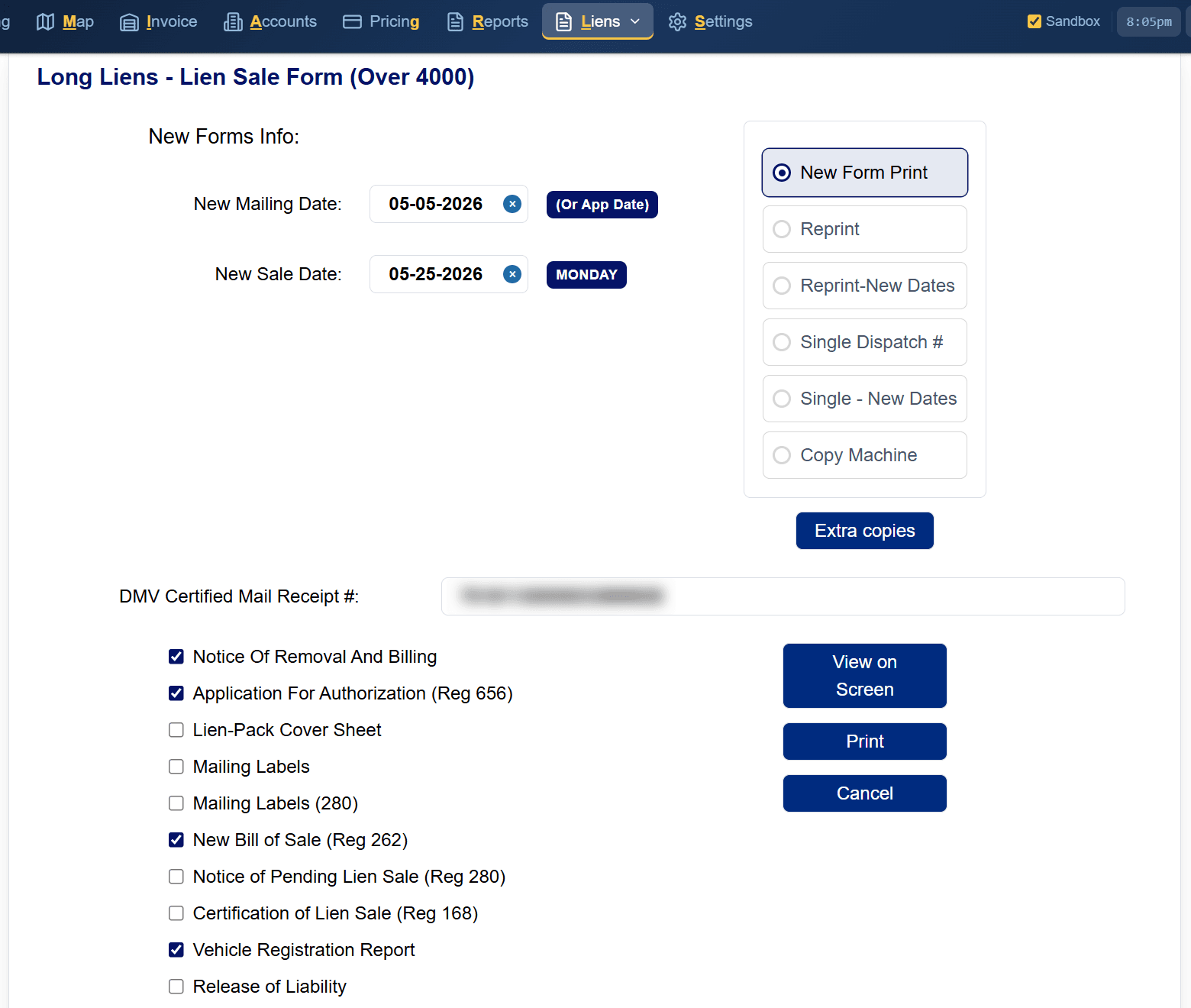Open the Accounts menu
This screenshot has height=1008, width=1191.
click(x=270, y=21)
